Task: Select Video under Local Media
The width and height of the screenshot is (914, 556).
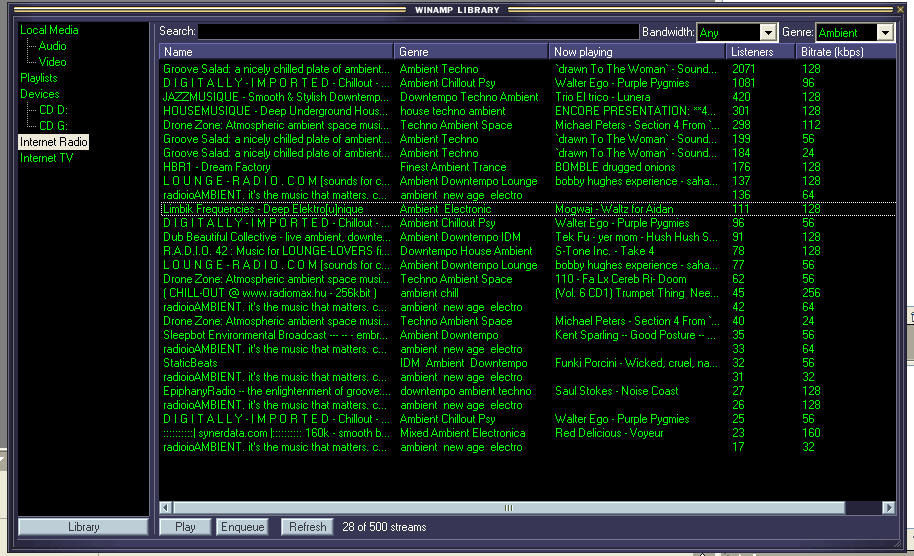Action: [x=52, y=62]
